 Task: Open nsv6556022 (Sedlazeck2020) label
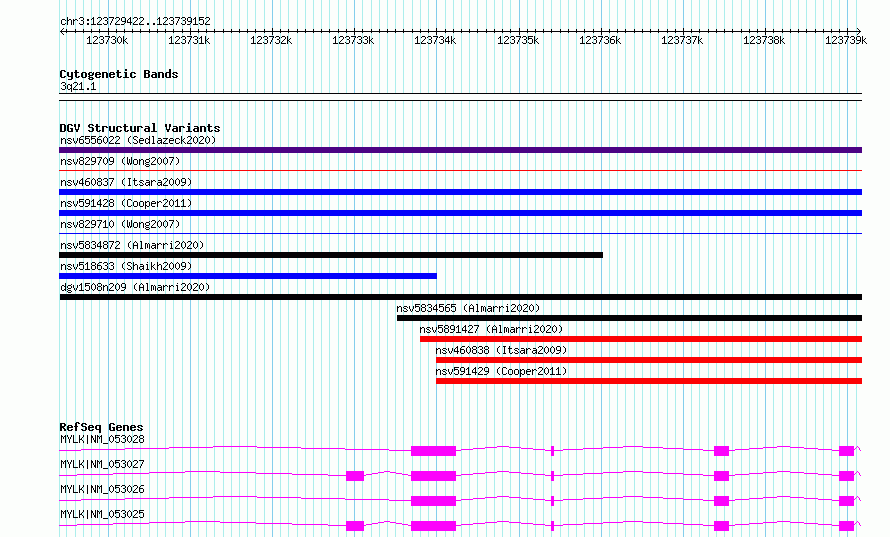(x=138, y=140)
